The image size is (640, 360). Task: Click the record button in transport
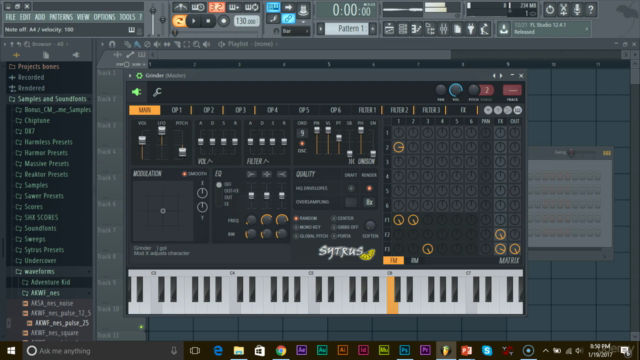click(223, 20)
